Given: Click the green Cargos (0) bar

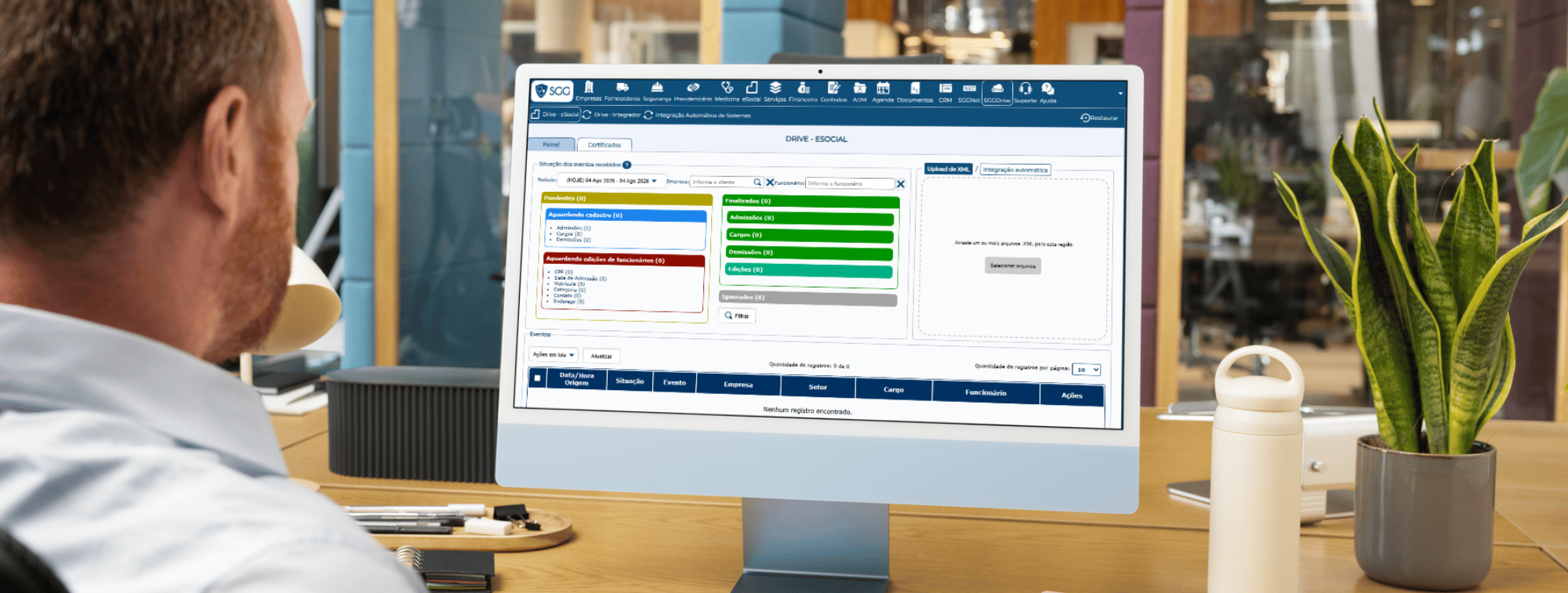Looking at the screenshot, I should tap(810, 236).
